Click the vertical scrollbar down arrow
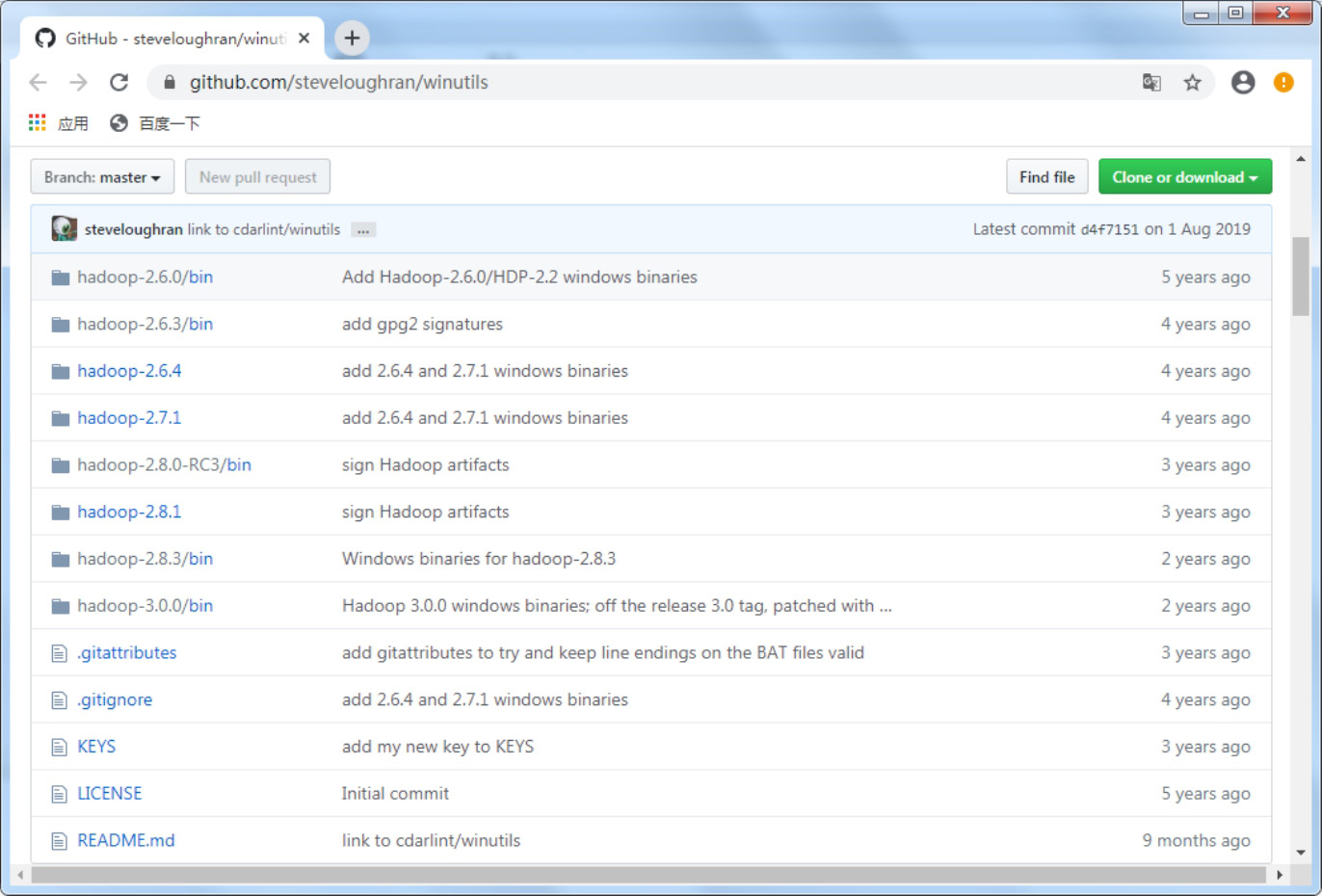Image resolution: width=1322 pixels, height=896 pixels. [x=1301, y=853]
